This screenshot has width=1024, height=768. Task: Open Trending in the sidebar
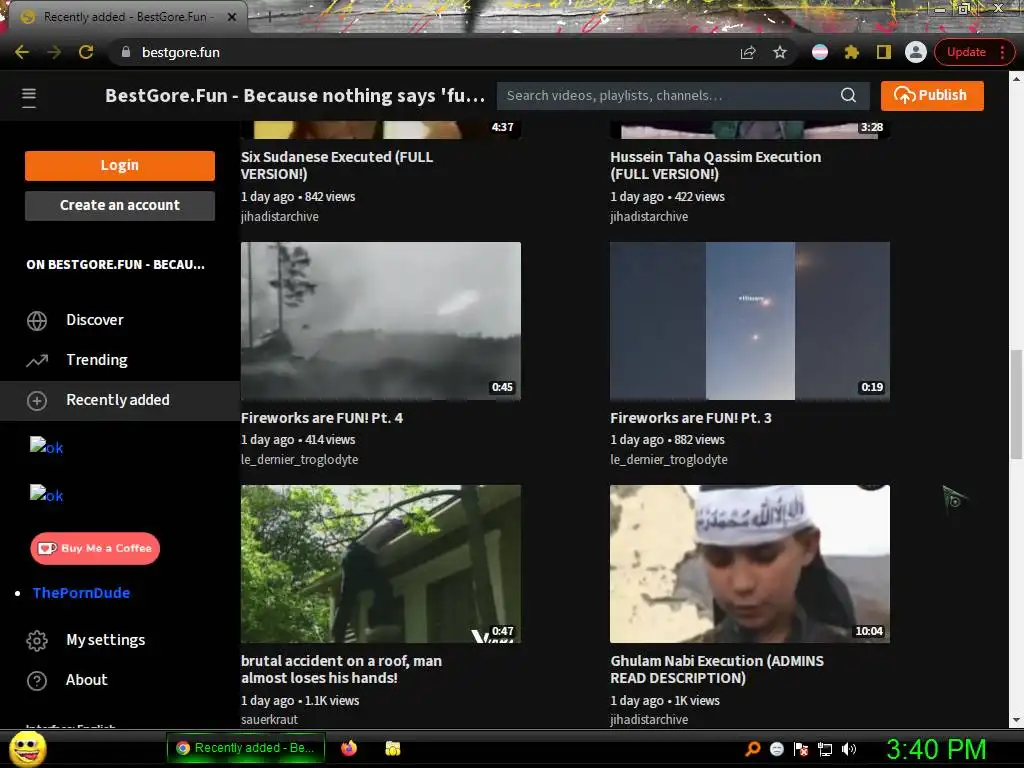pos(97,360)
